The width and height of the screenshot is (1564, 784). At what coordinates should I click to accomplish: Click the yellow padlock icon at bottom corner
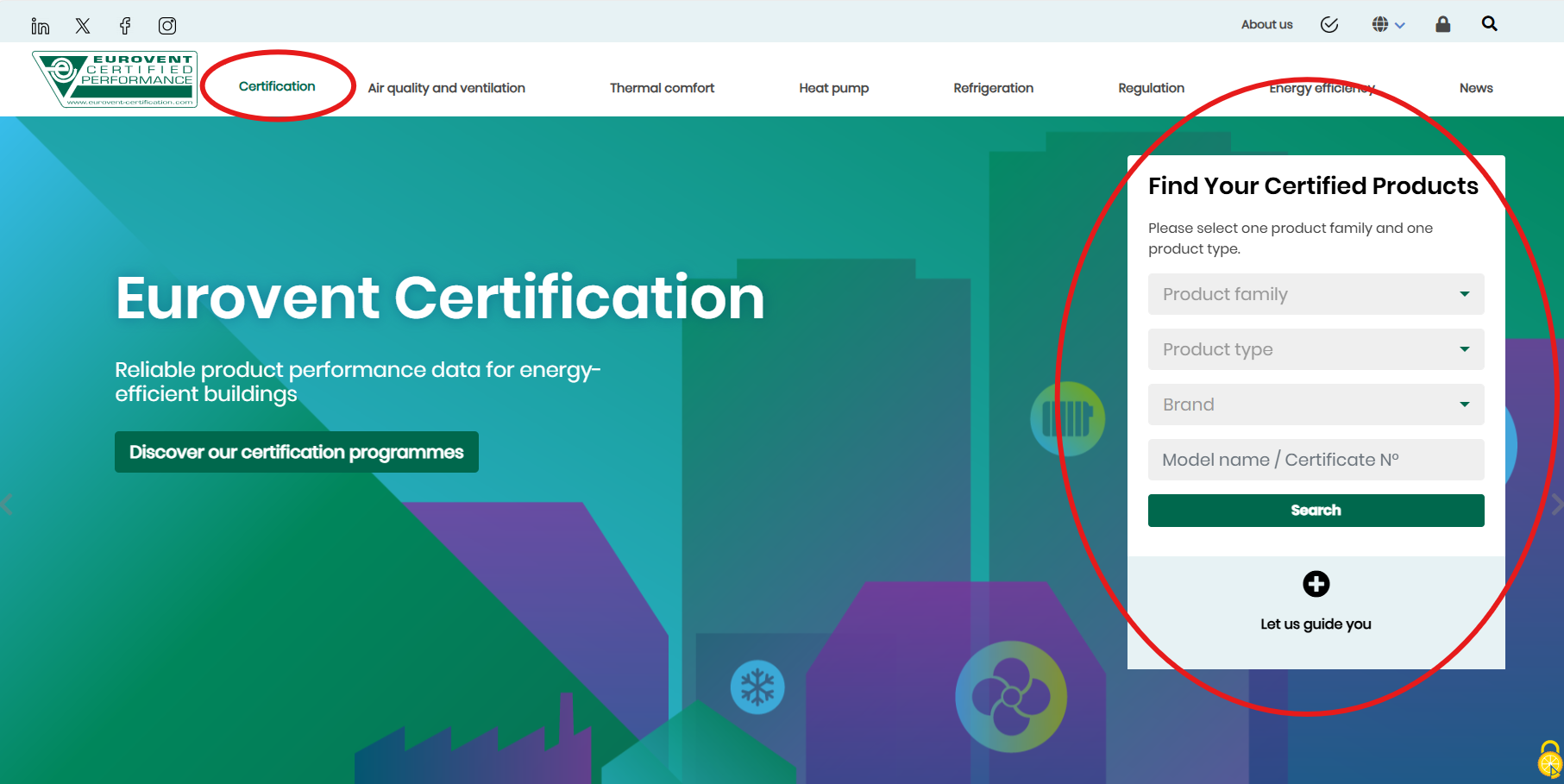(x=1550, y=760)
